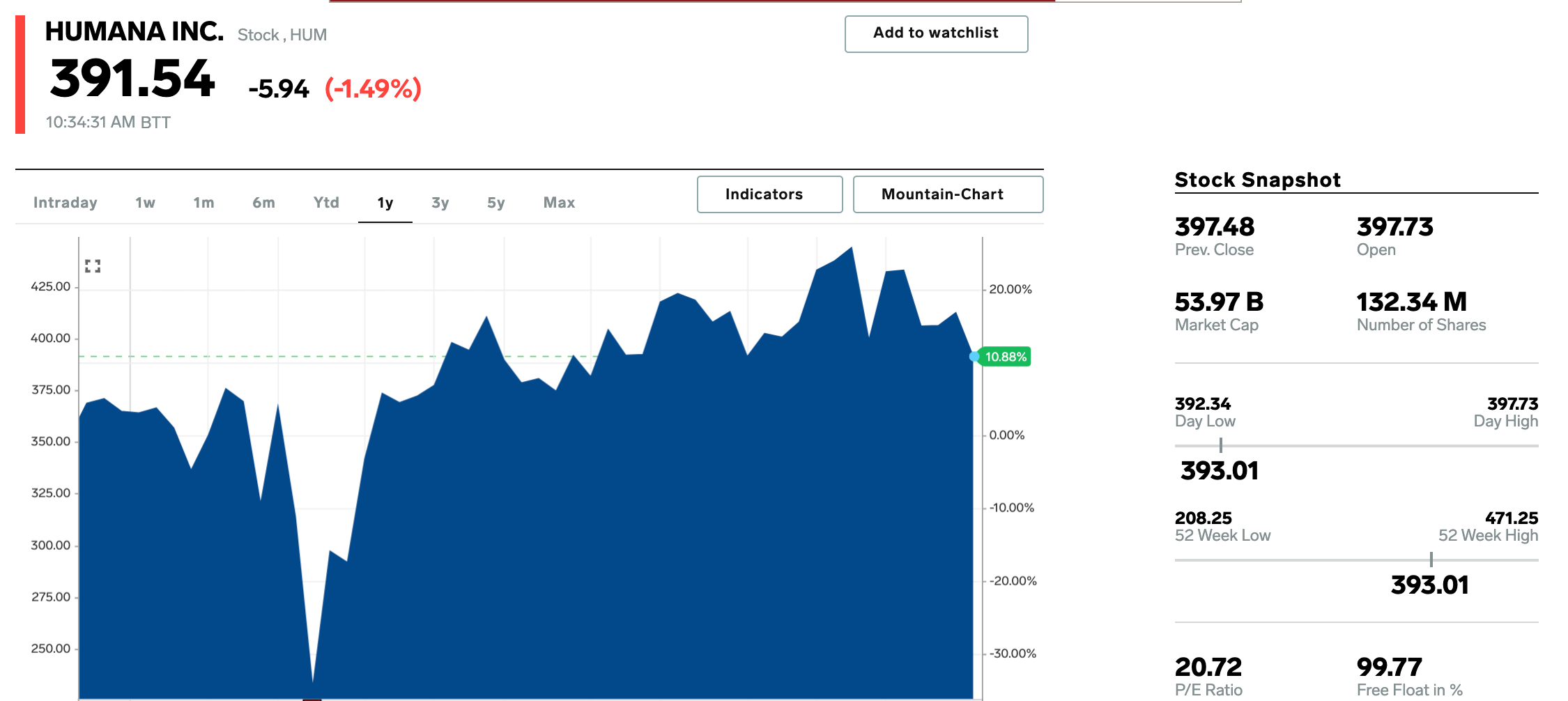Click the 52 Week range marker
Image resolution: width=1568 pixels, height=701 pixels.
point(1431,560)
